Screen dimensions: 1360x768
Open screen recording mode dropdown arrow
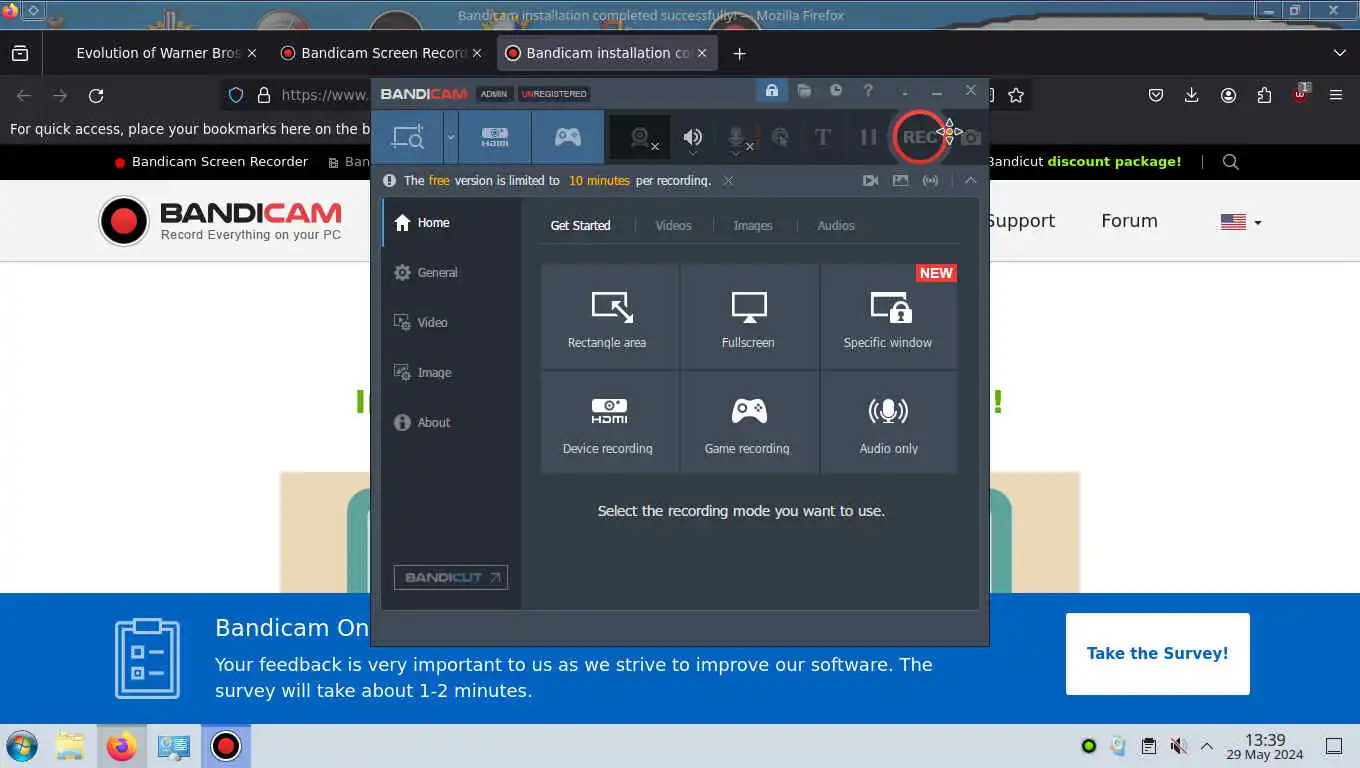tap(451, 137)
